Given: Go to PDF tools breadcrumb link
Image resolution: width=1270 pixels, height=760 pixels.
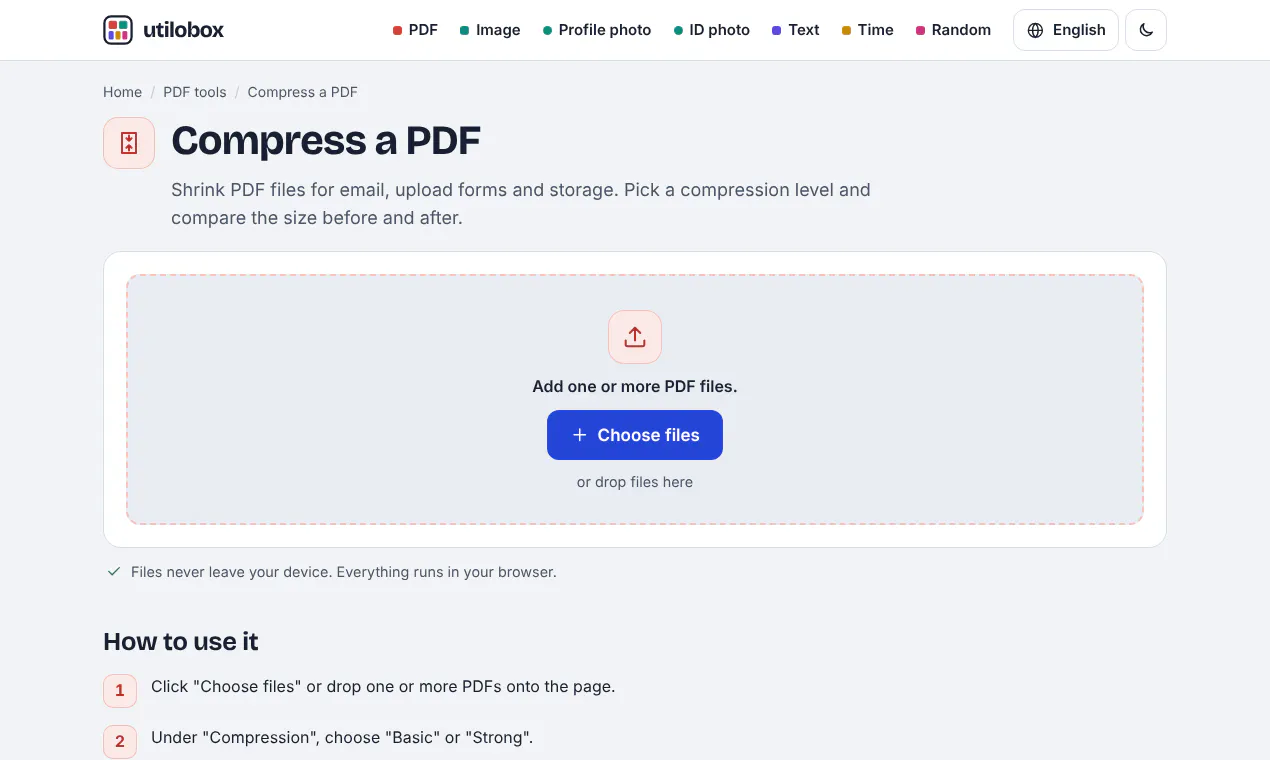Looking at the screenshot, I should point(195,92).
